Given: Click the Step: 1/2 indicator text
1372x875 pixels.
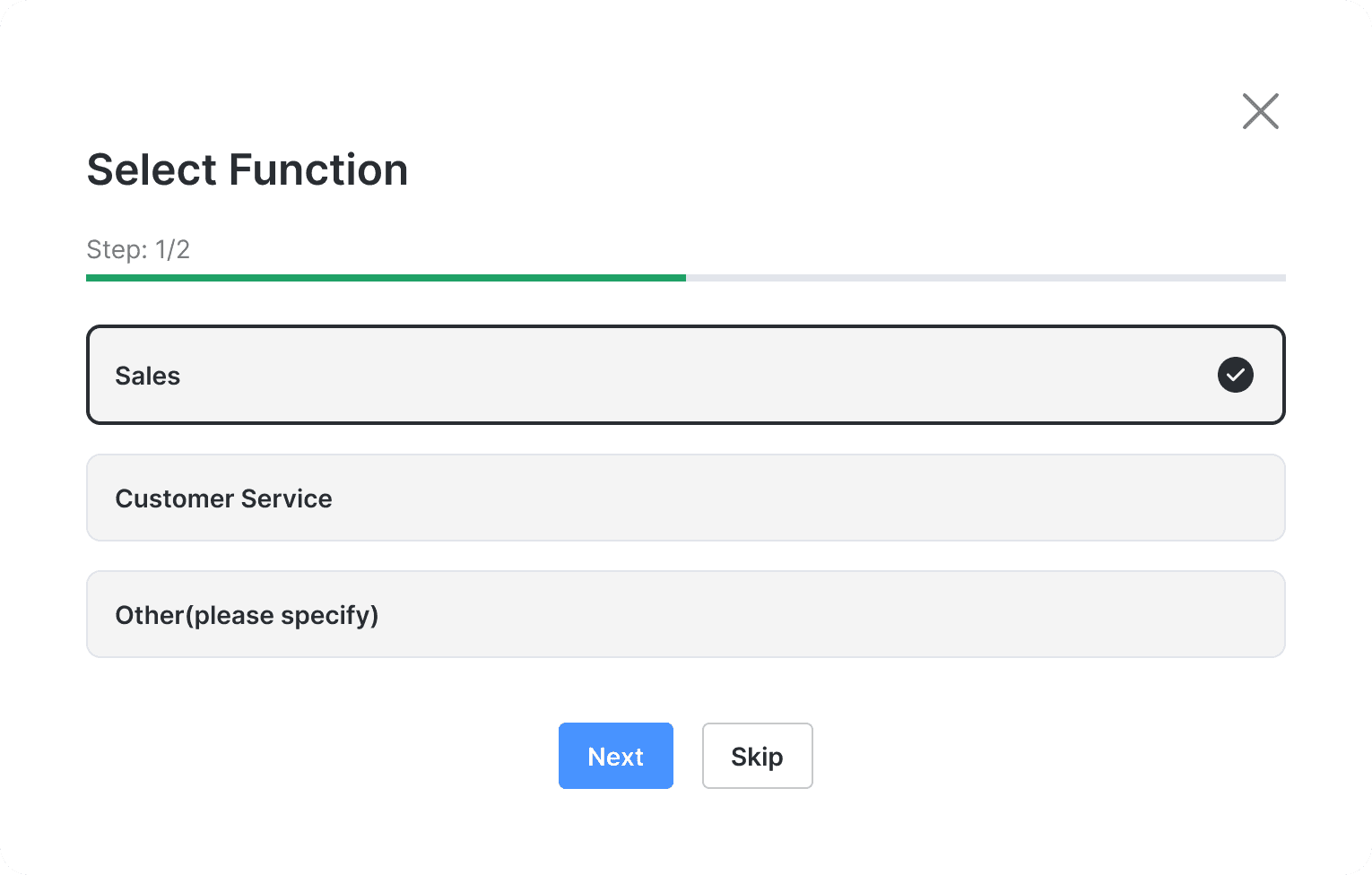Looking at the screenshot, I should [138, 249].
